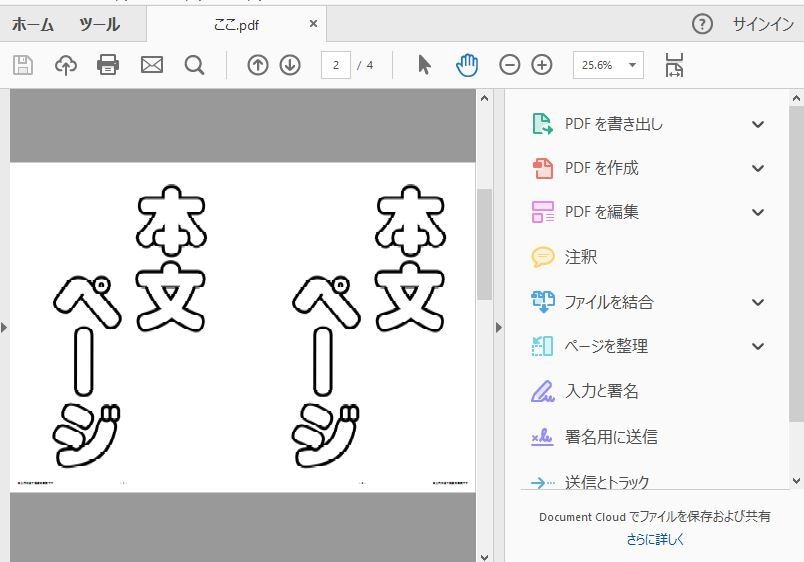This screenshot has height=562, width=804.
Task: Click the 注釈 tool label
Action: click(x=581, y=256)
